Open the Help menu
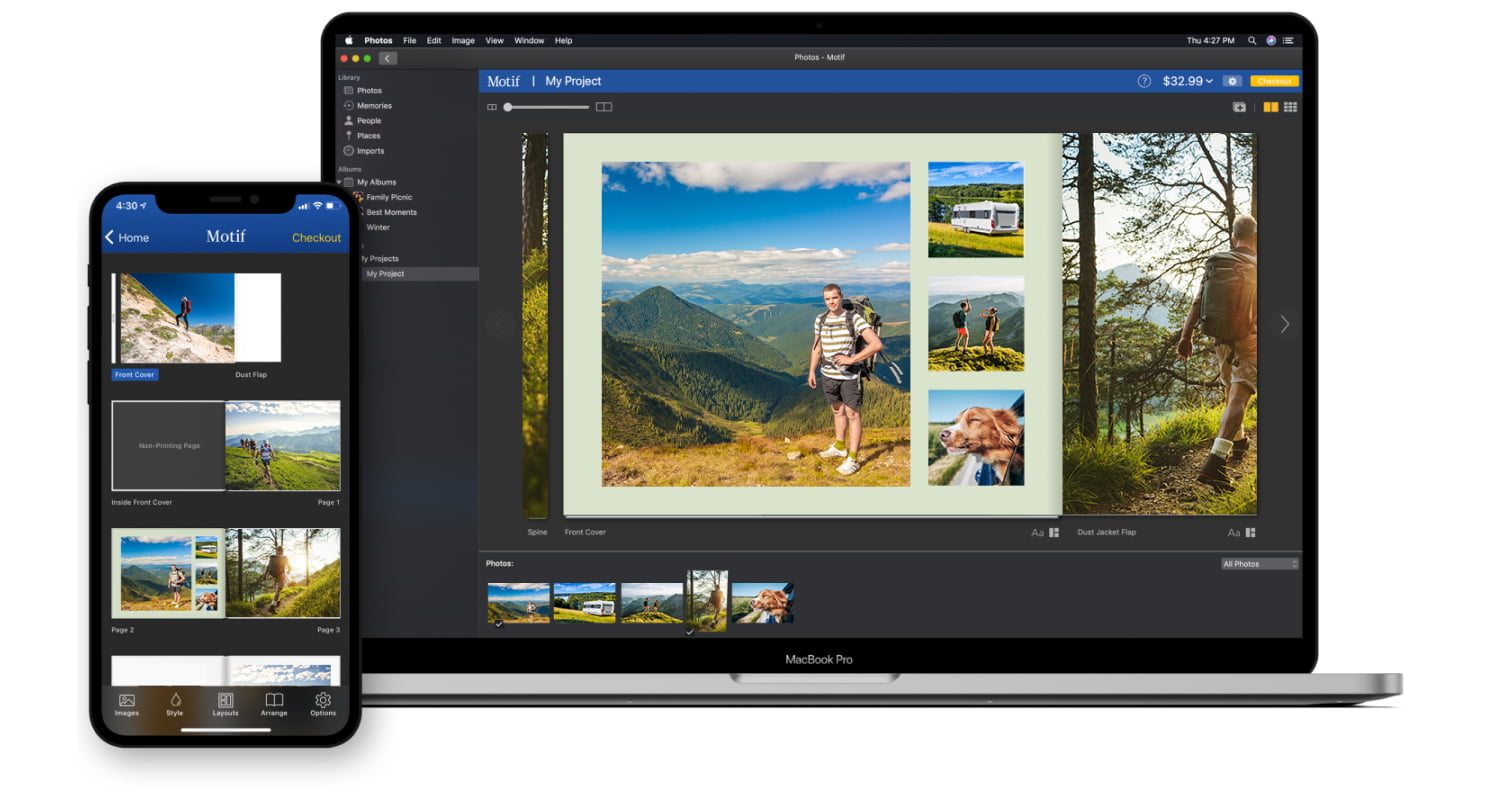The width and height of the screenshot is (1486, 793). pos(564,41)
